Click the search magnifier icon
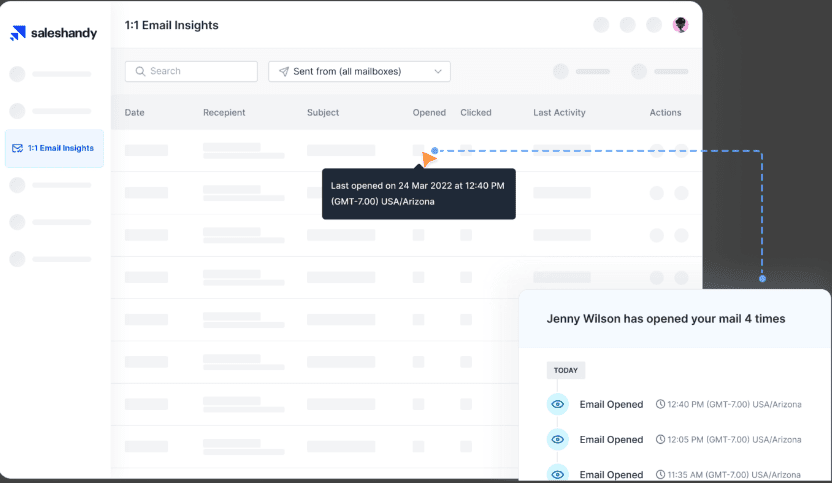This screenshot has width=832, height=483. tap(139, 72)
